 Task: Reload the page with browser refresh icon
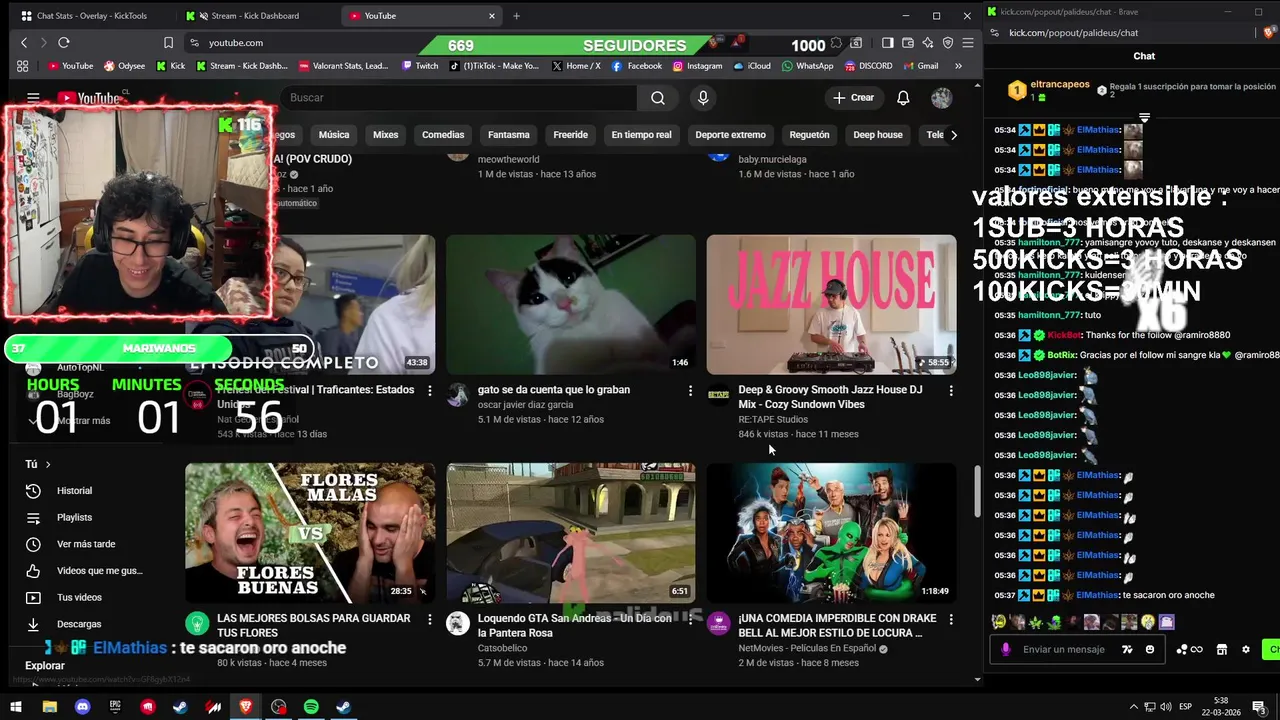[63, 43]
